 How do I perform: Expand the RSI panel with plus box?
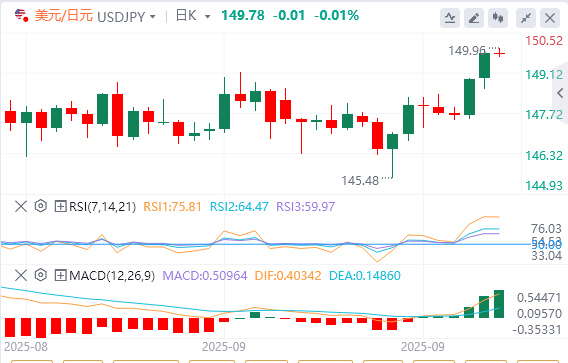(60, 206)
